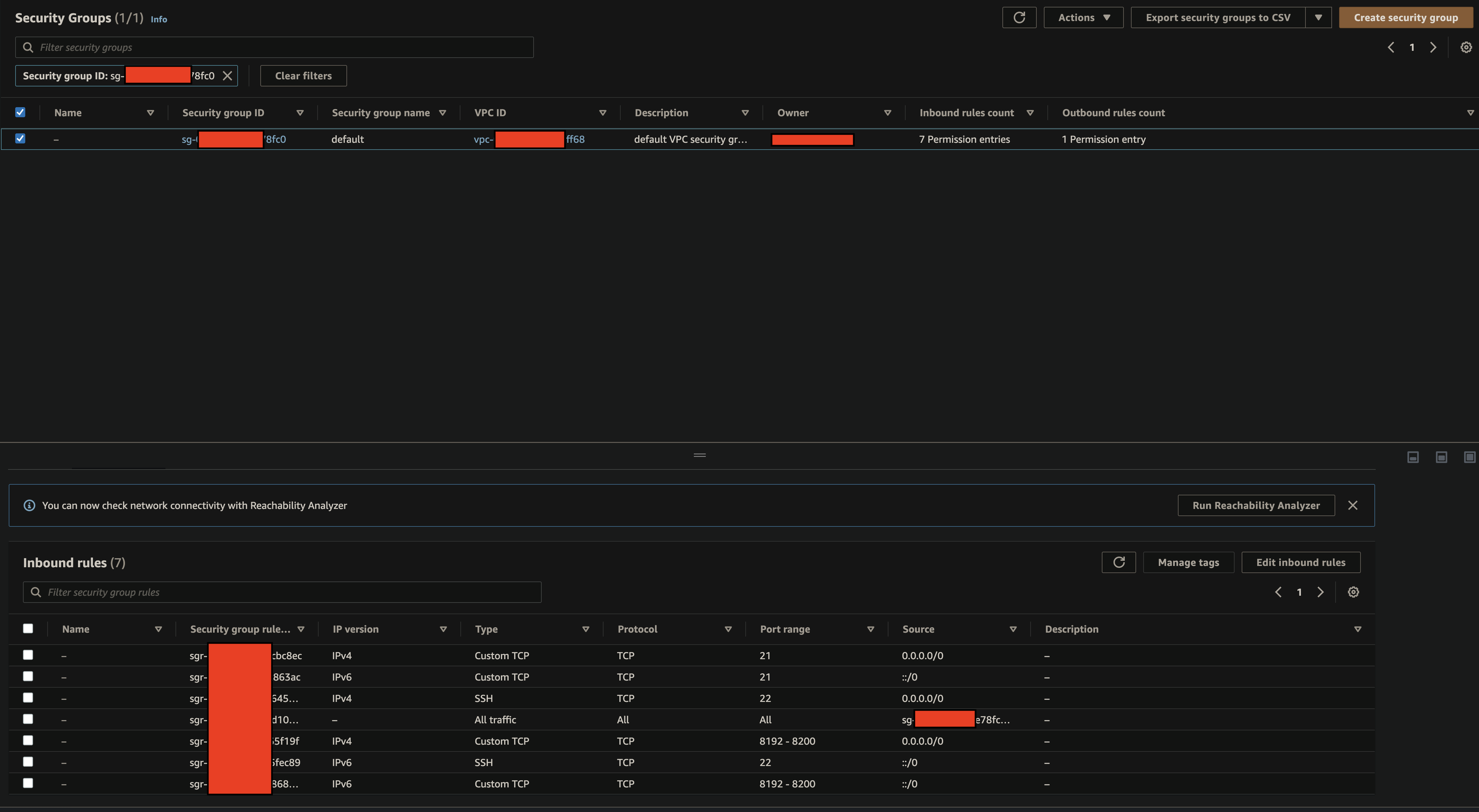1479x812 pixels.
Task: Maximize the details panel fully
Action: click(1469, 457)
